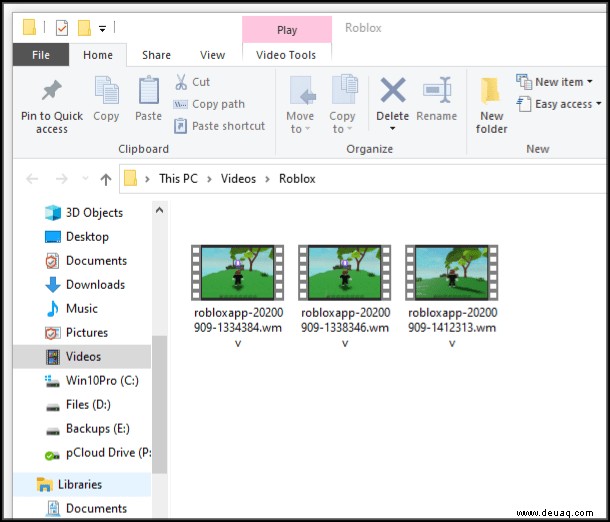Open the New item dropdown
610x522 pixels.
click(x=554, y=82)
